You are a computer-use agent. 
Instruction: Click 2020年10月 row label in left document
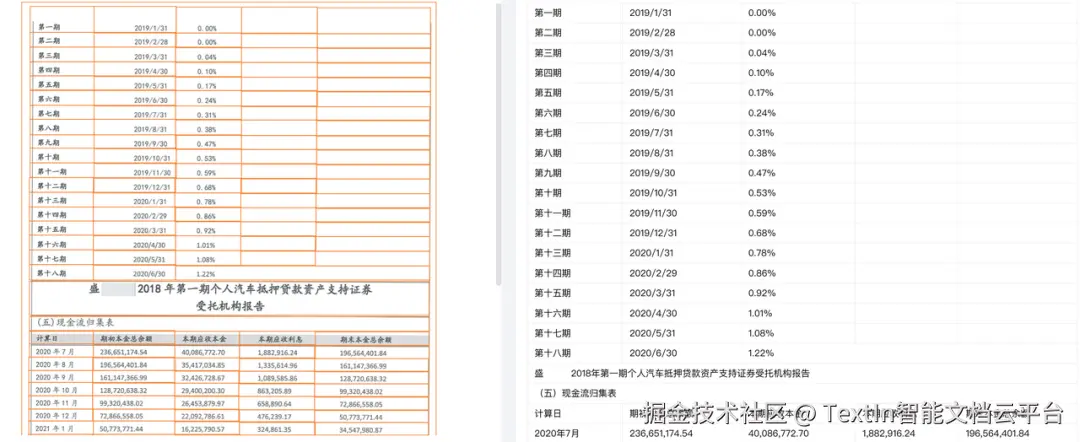(x=54, y=390)
